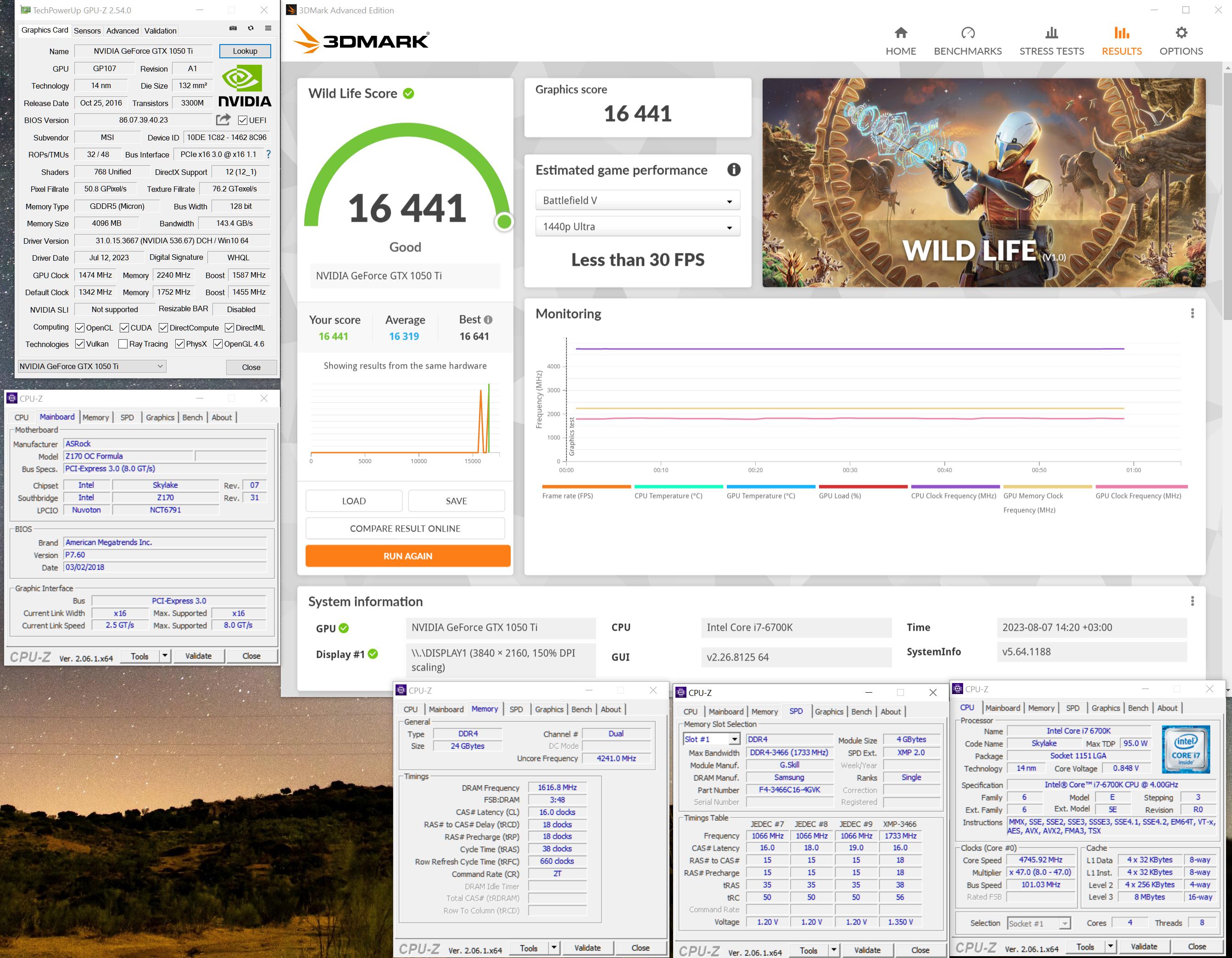
Task: Click the GPU name field NVIDIA GeForce GTX 1050 Ti in GPU-Z
Action: [143, 51]
